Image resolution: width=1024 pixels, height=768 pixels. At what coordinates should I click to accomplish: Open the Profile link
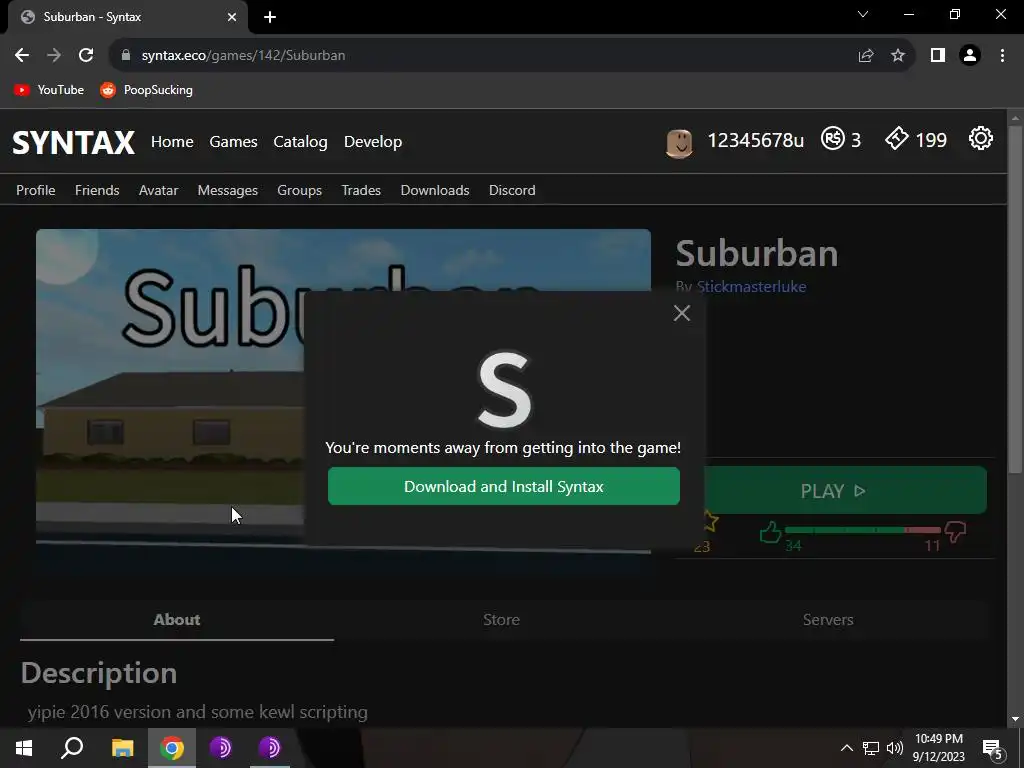pyautogui.click(x=36, y=190)
